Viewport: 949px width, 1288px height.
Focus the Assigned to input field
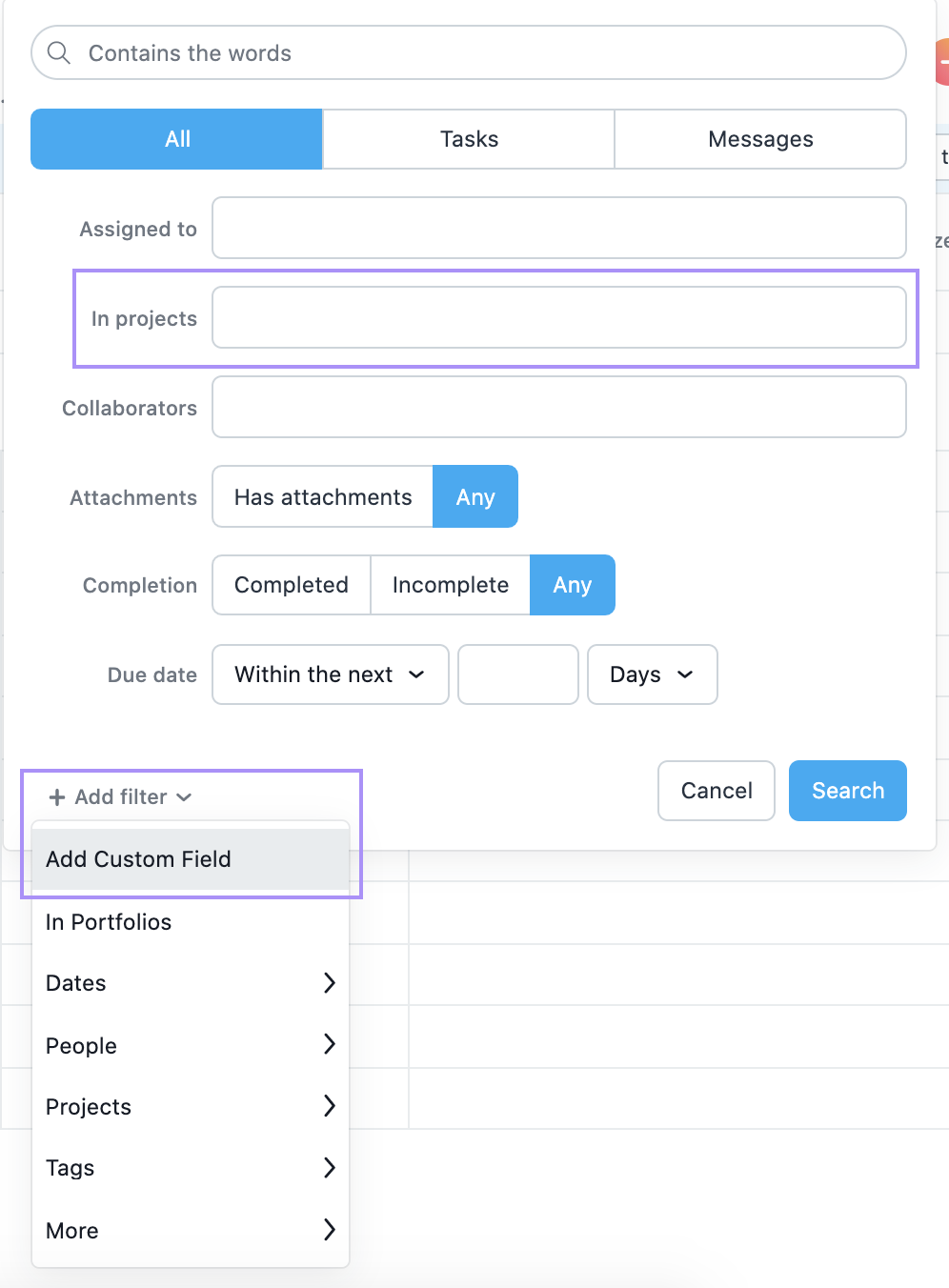(558, 228)
